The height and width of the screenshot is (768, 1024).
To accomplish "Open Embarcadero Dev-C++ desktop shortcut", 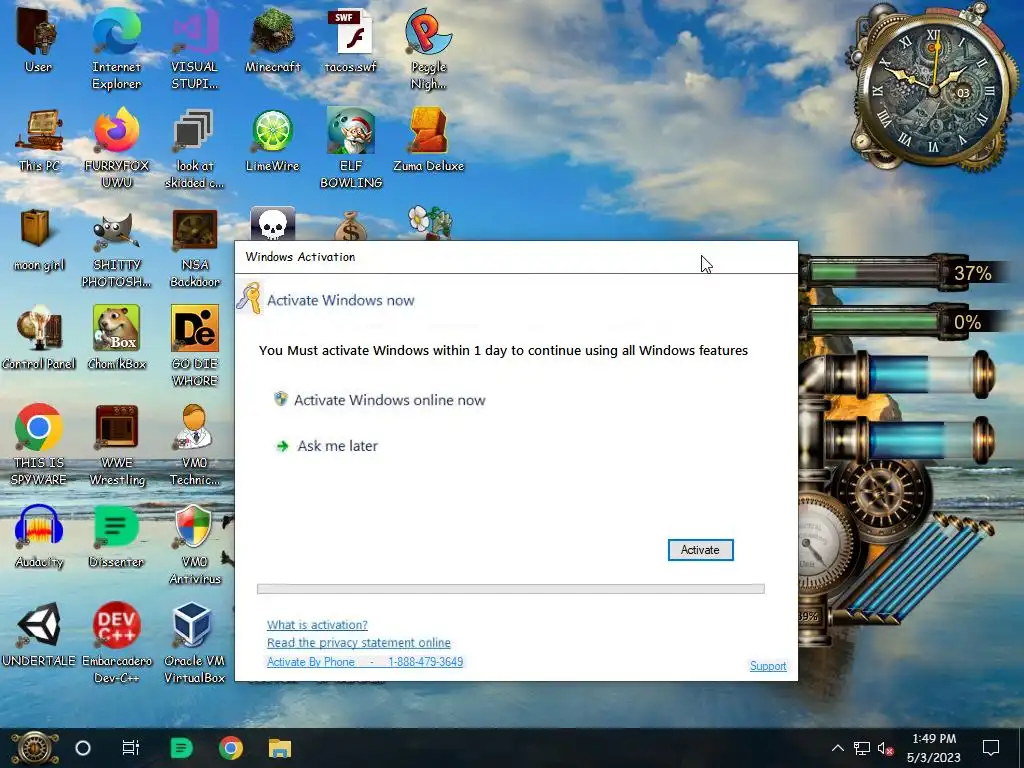I will (x=117, y=643).
